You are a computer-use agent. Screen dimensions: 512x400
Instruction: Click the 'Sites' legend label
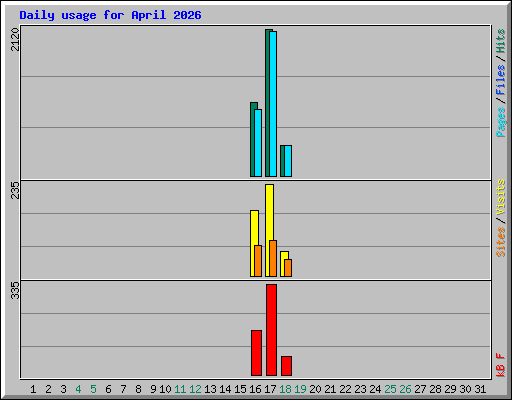[501, 242]
